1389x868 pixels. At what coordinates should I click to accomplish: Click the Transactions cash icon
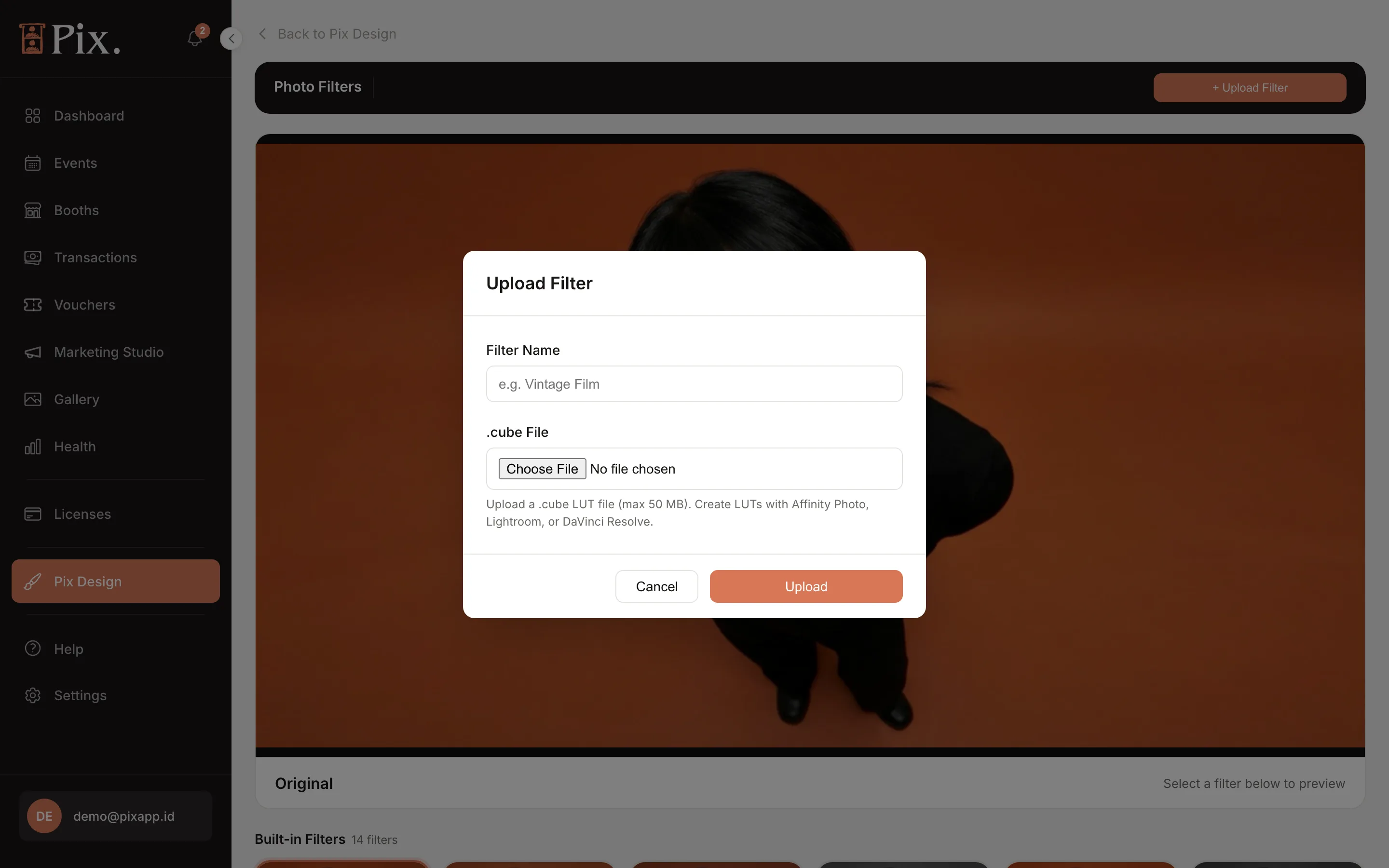point(33,257)
